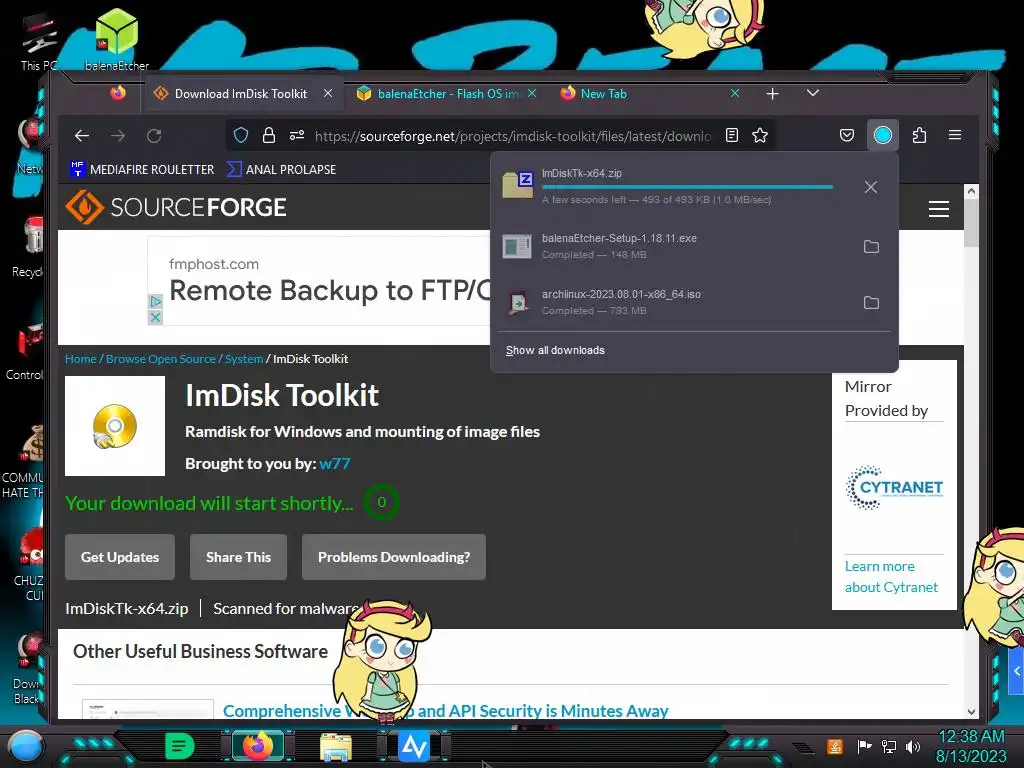
Task: Reload the page with the refresh icon
Action: pyautogui.click(x=154, y=136)
